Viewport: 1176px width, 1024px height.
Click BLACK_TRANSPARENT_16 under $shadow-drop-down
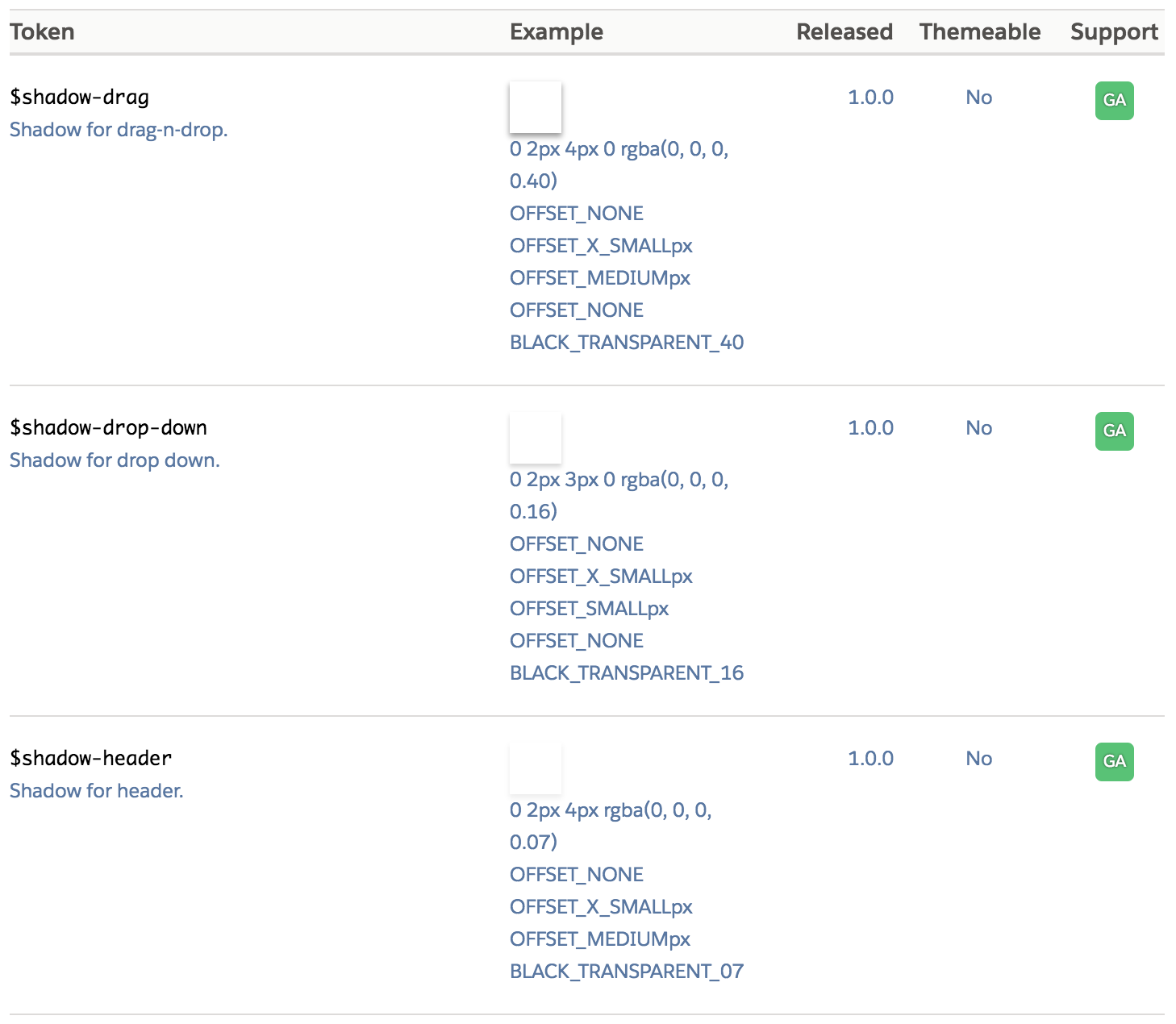627,672
